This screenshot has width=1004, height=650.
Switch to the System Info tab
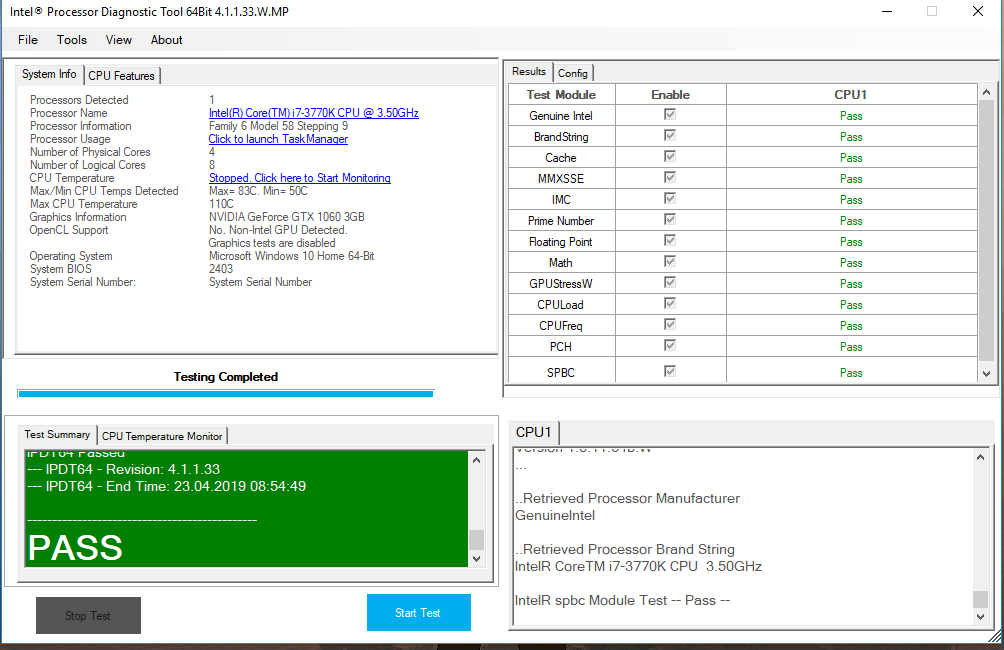click(49, 74)
